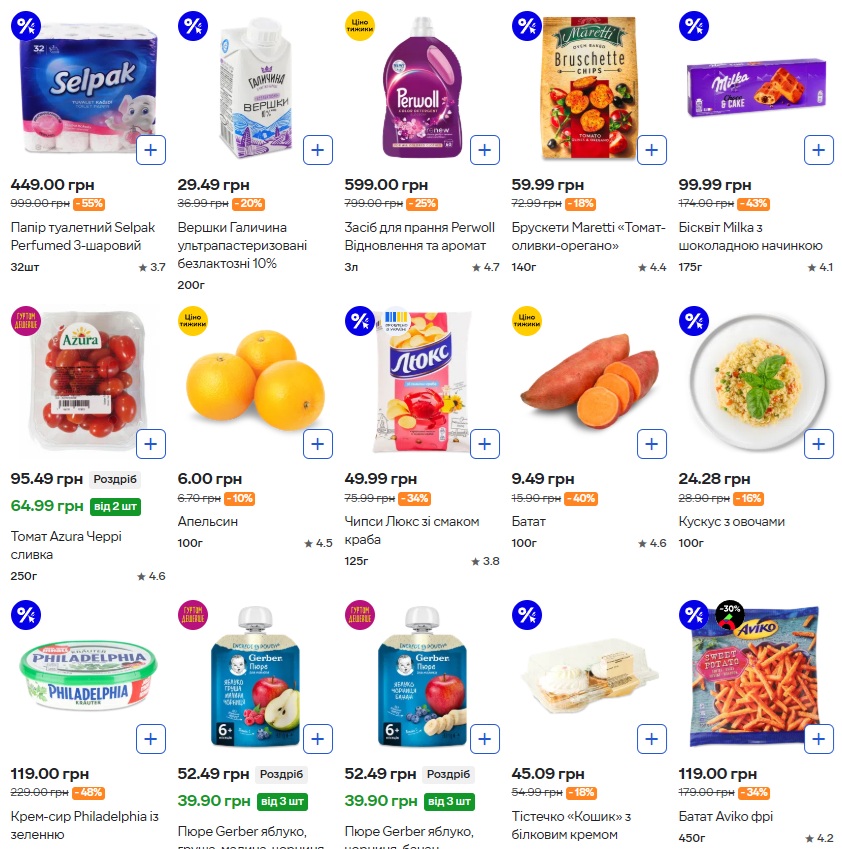Screen dimensions: 842x849
Task: Add Selpak toilet paper to cart
Action: click(x=150, y=151)
